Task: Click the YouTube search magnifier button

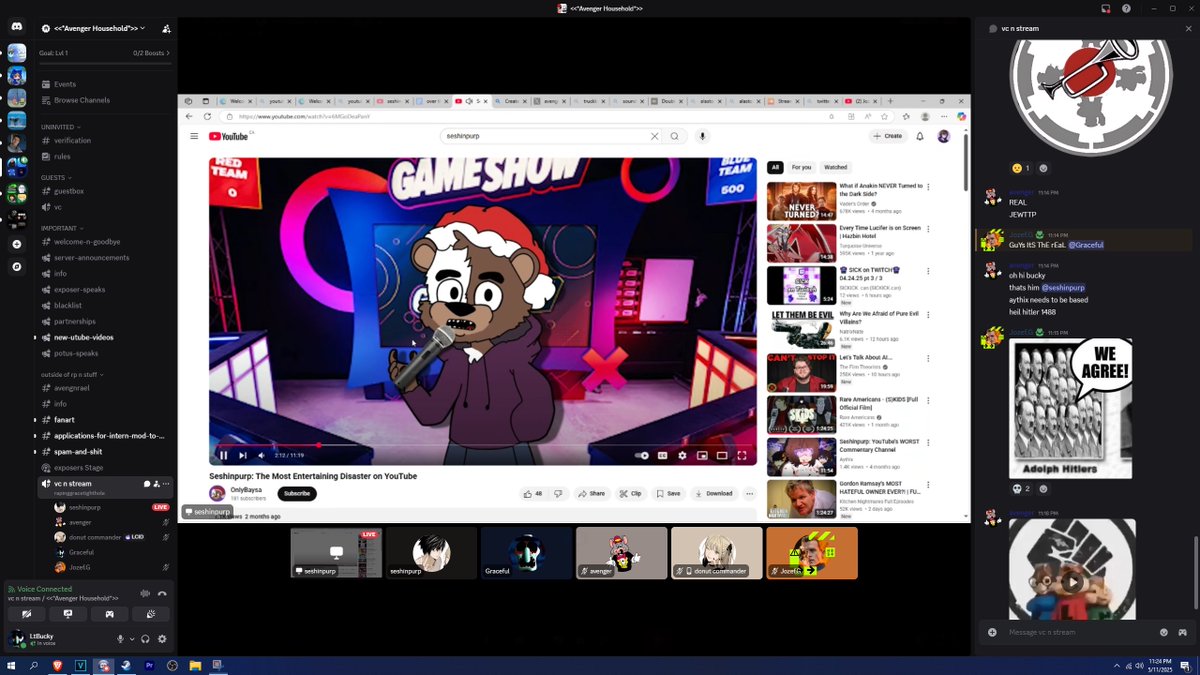Action: (x=675, y=136)
